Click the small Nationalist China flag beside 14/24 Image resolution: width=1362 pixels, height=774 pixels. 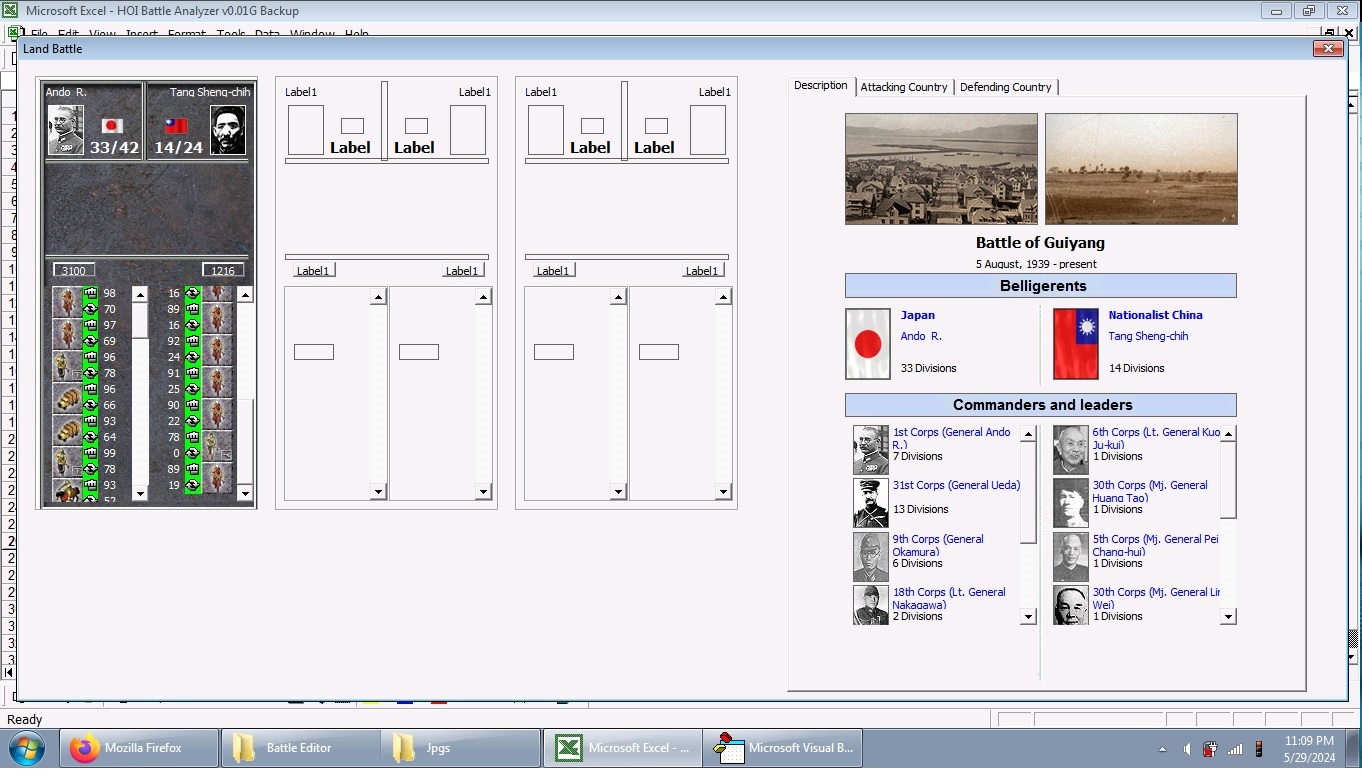(x=176, y=126)
